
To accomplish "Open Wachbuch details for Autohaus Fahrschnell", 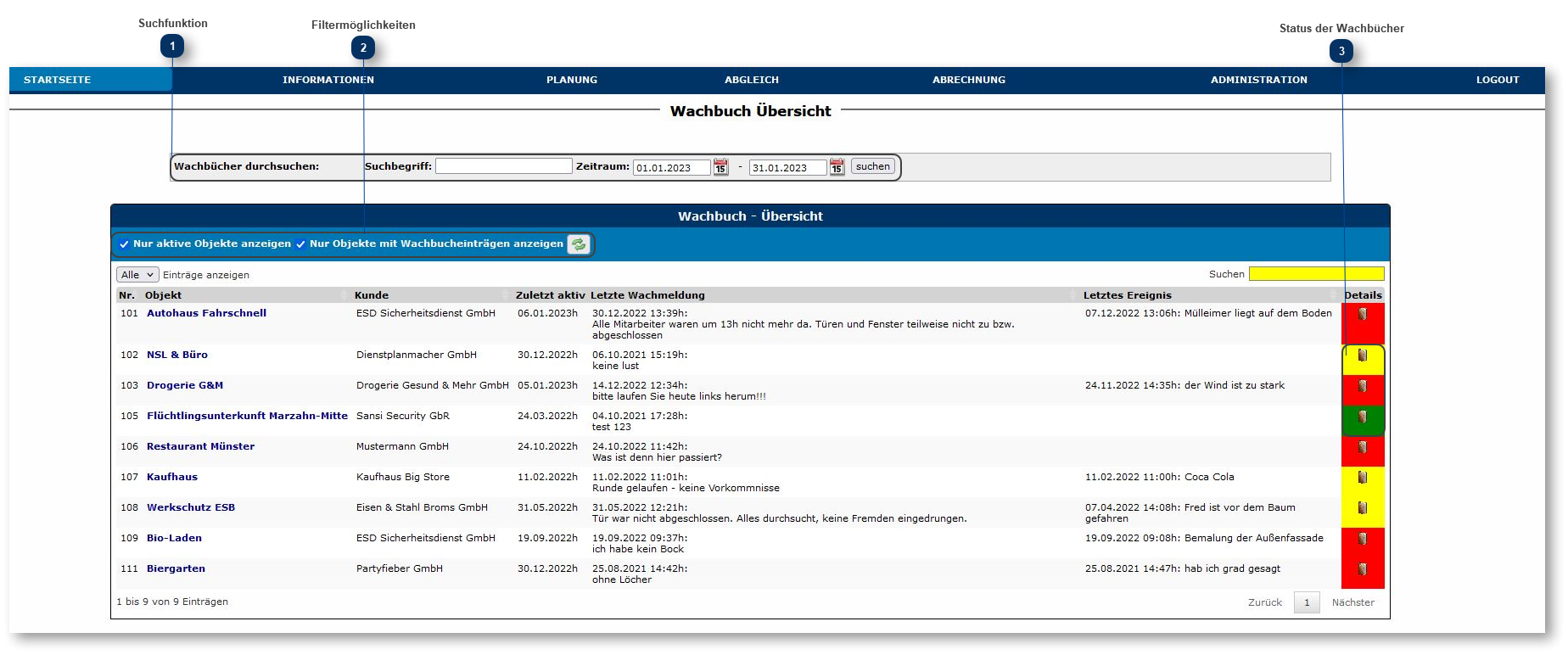I will tap(1363, 314).
